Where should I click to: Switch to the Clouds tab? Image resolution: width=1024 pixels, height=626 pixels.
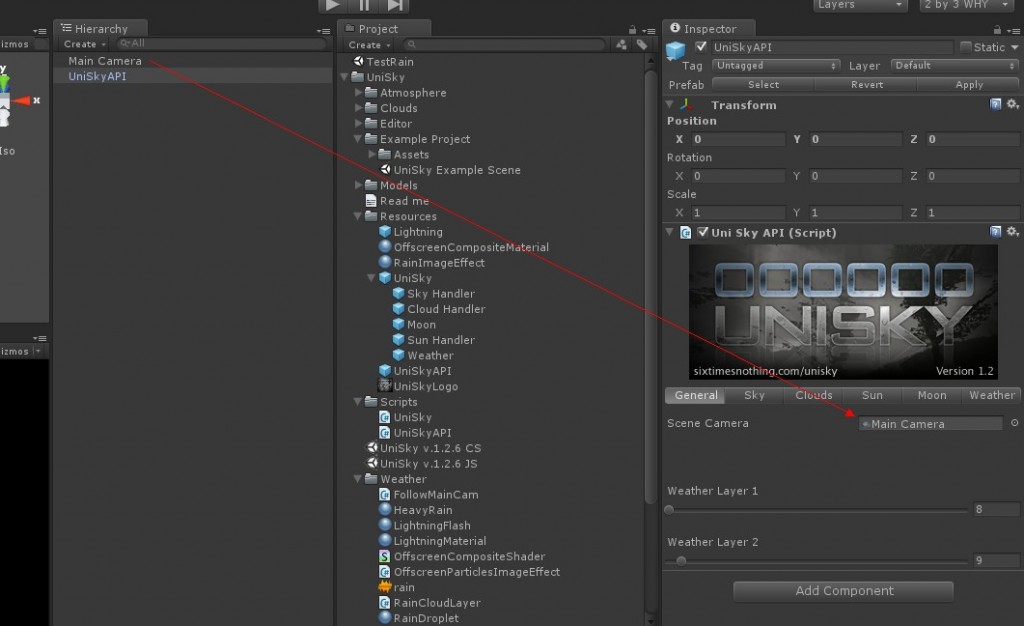pos(813,395)
